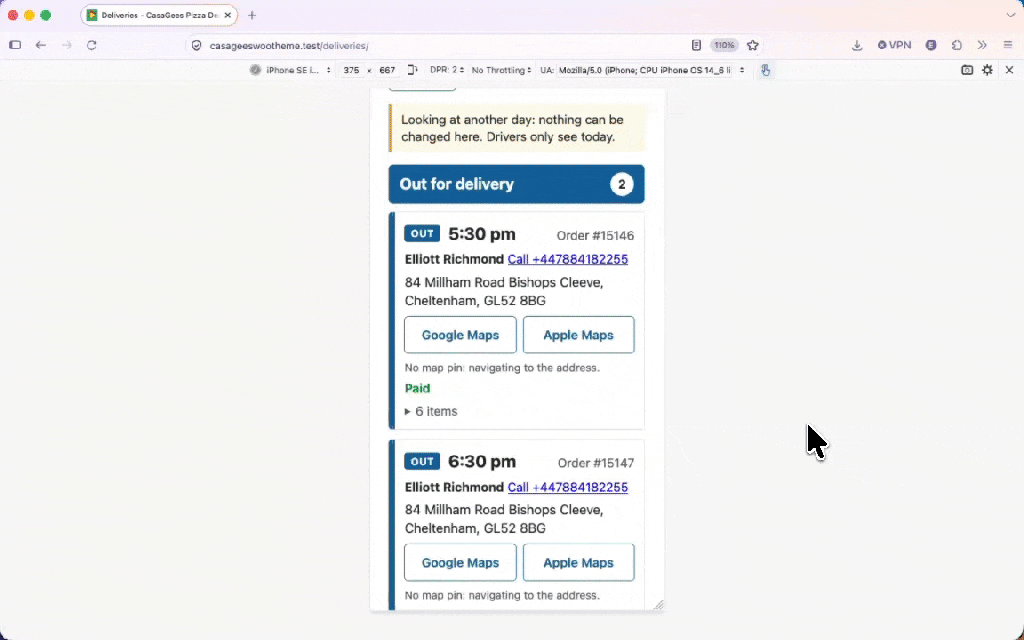
Task: Close responsive design mode
Action: (1009, 70)
